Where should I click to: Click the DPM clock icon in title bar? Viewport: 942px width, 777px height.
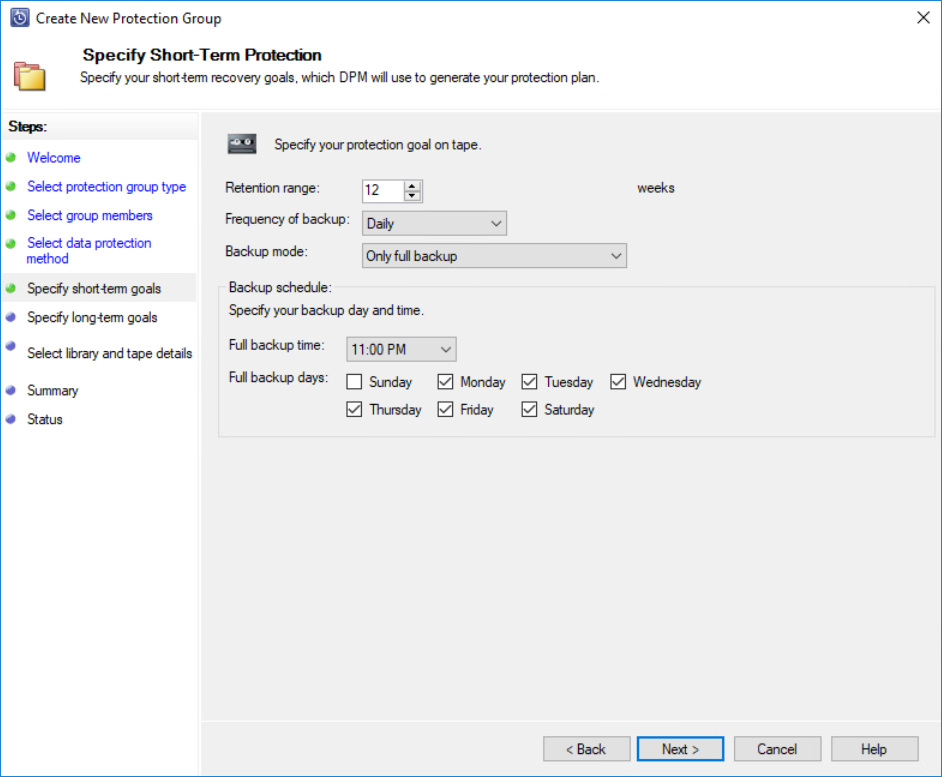click(x=19, y=18)
